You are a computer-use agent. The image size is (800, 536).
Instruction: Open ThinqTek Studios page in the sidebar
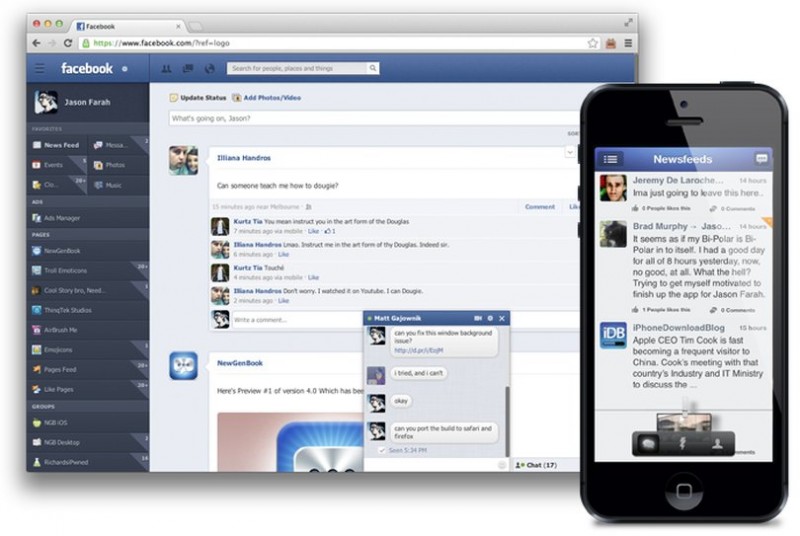coord(88,310)
